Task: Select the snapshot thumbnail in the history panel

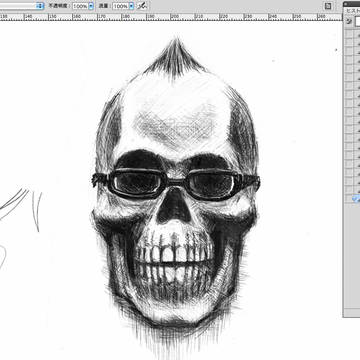Action: pos(357,21)
